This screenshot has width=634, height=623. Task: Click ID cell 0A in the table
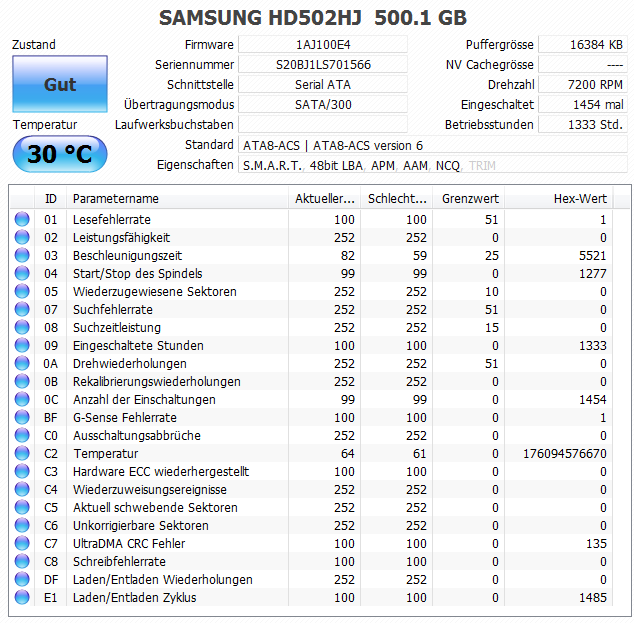pyautogui.click(x=51, y=363)
